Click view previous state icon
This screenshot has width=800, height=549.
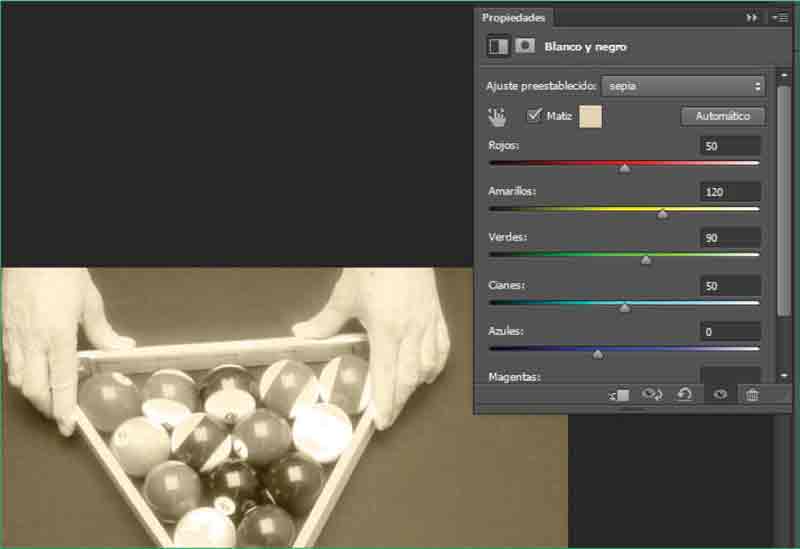point(652,395)
